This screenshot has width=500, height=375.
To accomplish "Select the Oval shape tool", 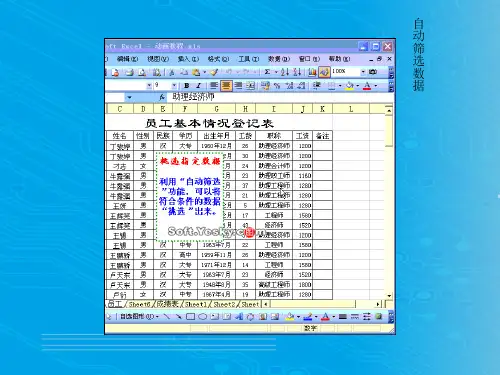I will pos(203,316).
